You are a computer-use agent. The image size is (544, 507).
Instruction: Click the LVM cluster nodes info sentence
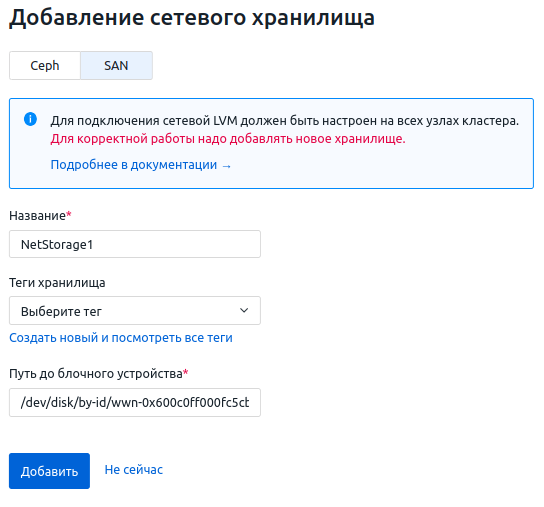[284, 120]
